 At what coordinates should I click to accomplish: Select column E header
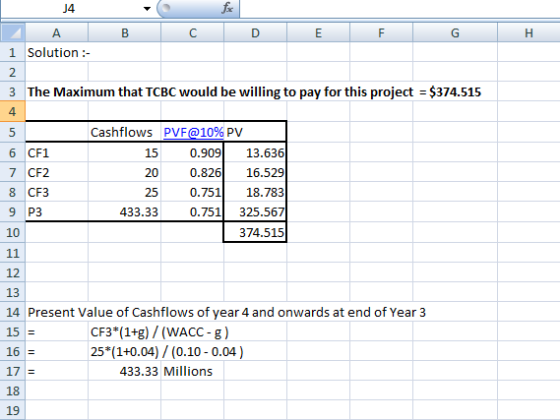318,33
